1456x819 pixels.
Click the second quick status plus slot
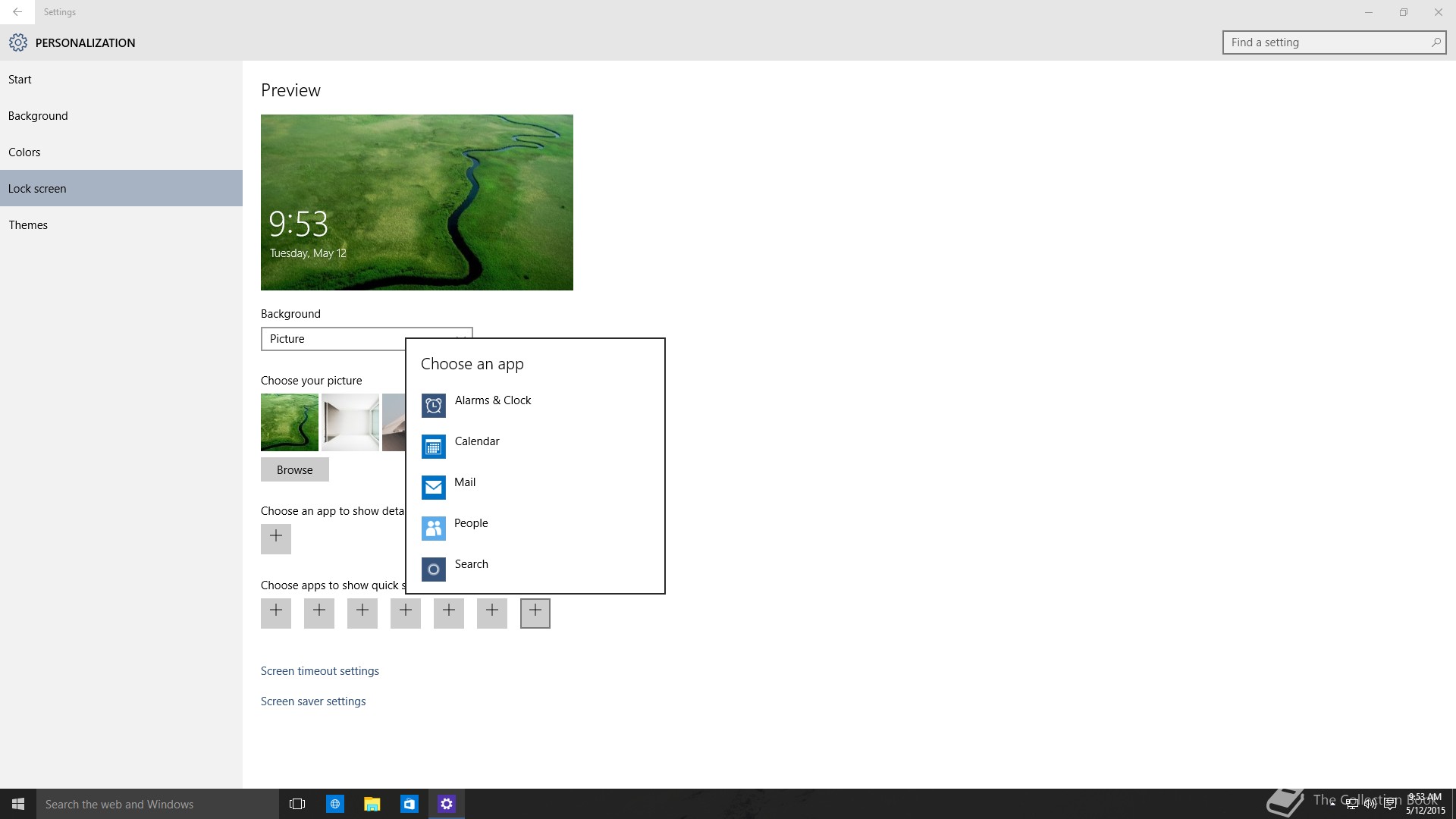click(x=319, y=613)
